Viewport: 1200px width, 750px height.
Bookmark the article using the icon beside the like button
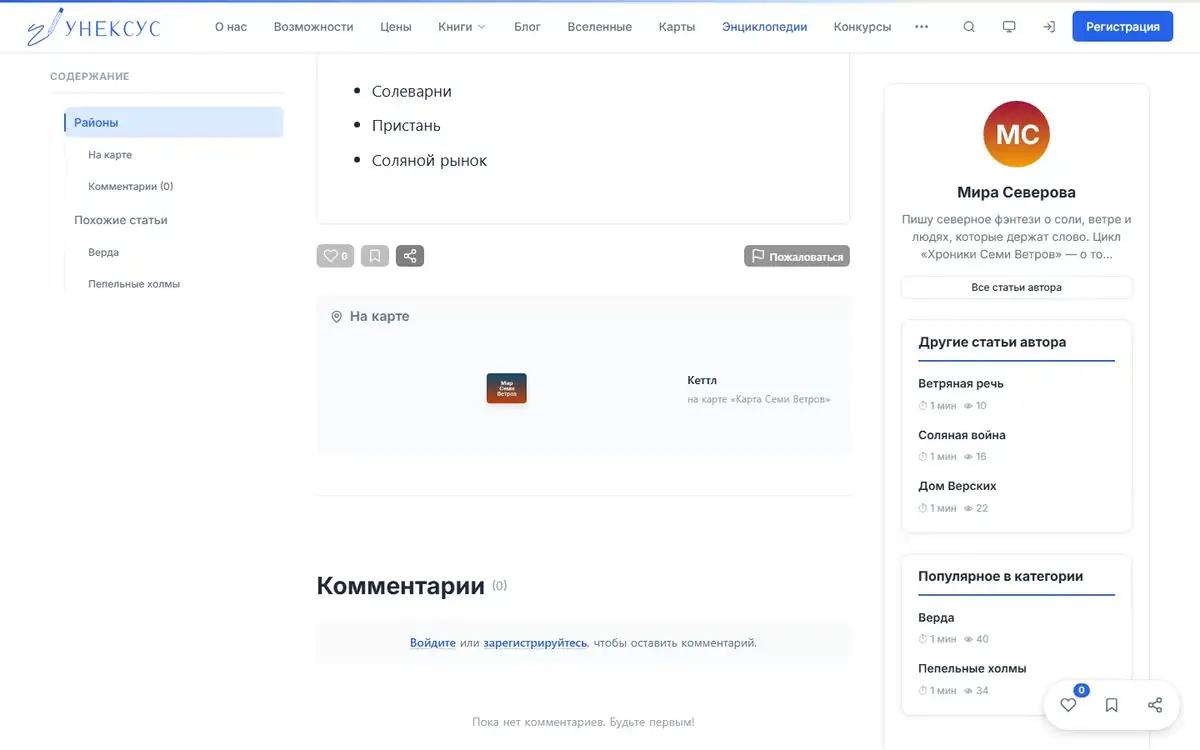point(375,256)
